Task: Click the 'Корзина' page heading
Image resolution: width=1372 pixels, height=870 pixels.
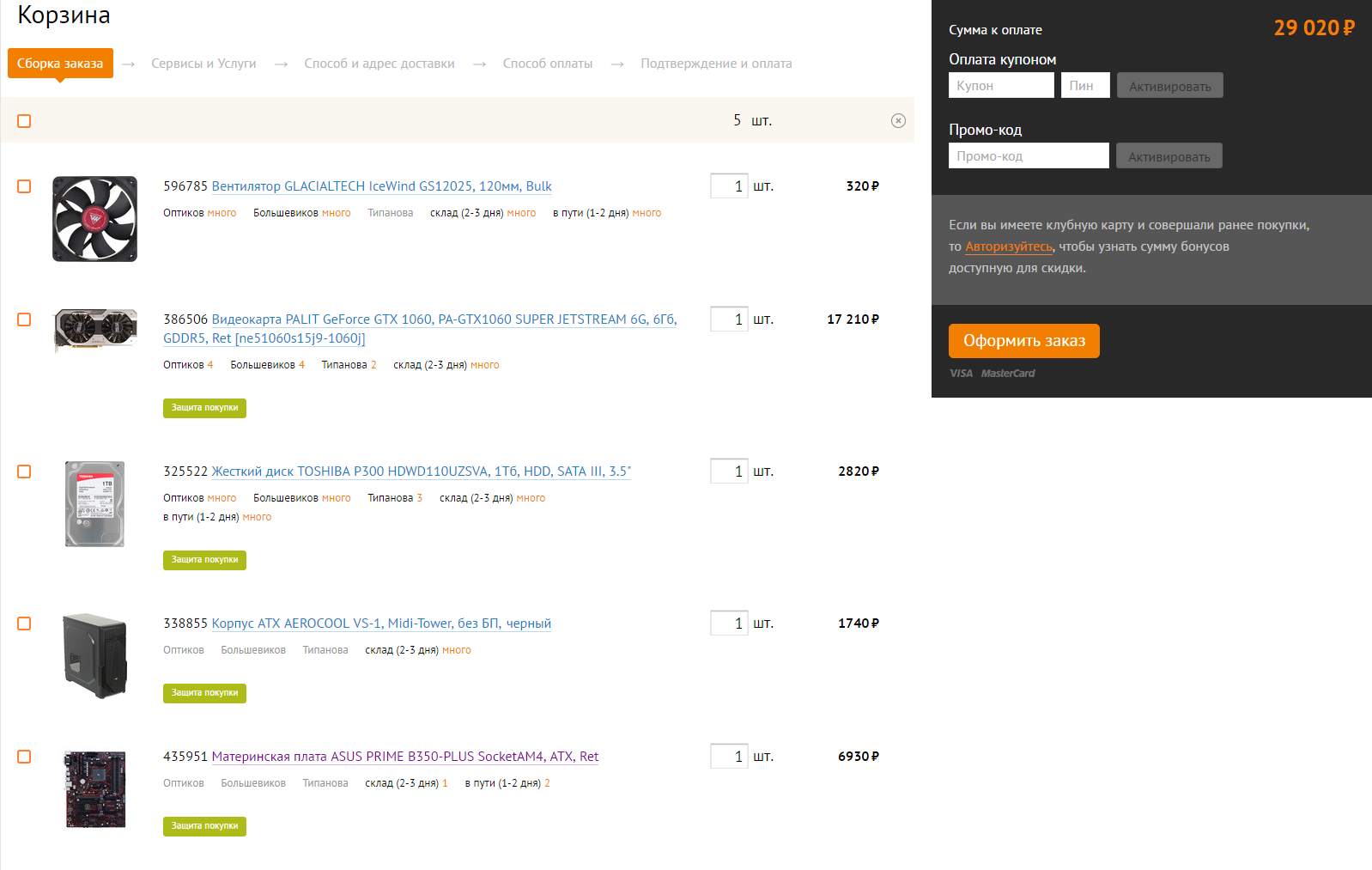Action: tap(64, 15)
